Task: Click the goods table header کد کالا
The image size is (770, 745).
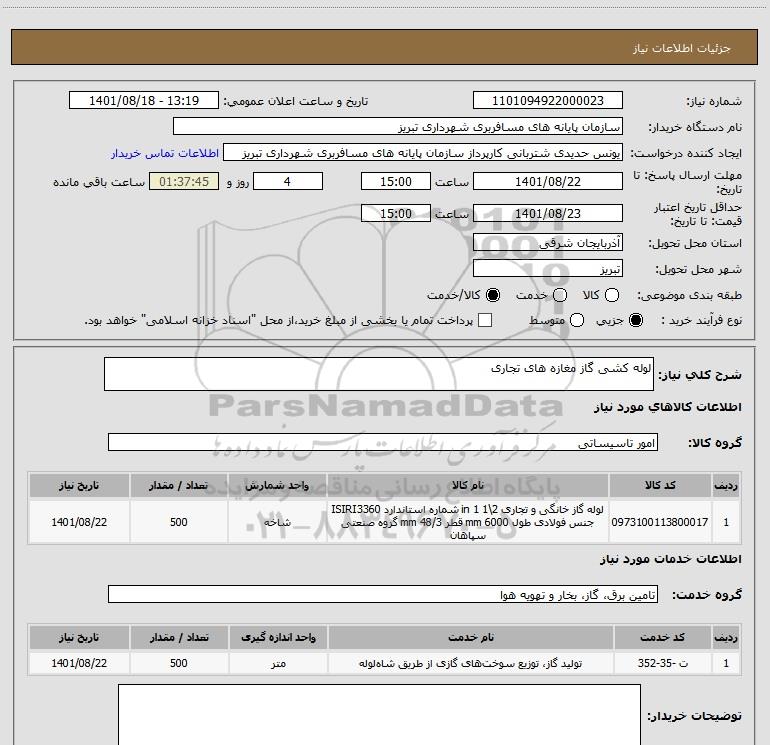Action: 660,485
